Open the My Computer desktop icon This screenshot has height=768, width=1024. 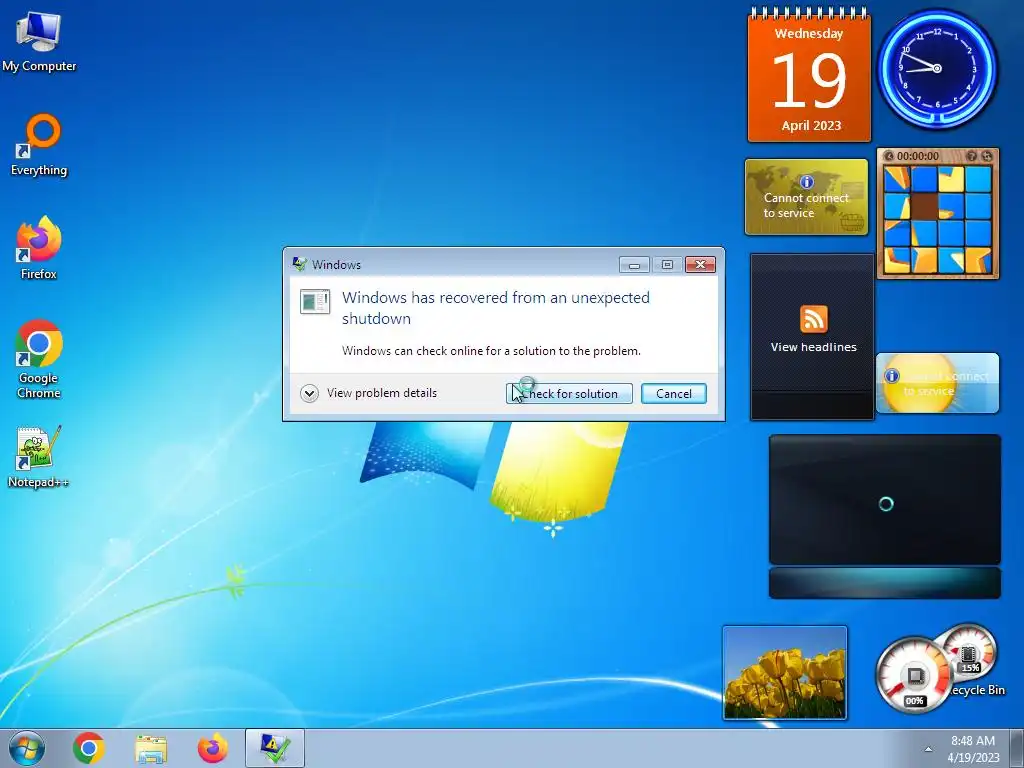pos(39,42)
